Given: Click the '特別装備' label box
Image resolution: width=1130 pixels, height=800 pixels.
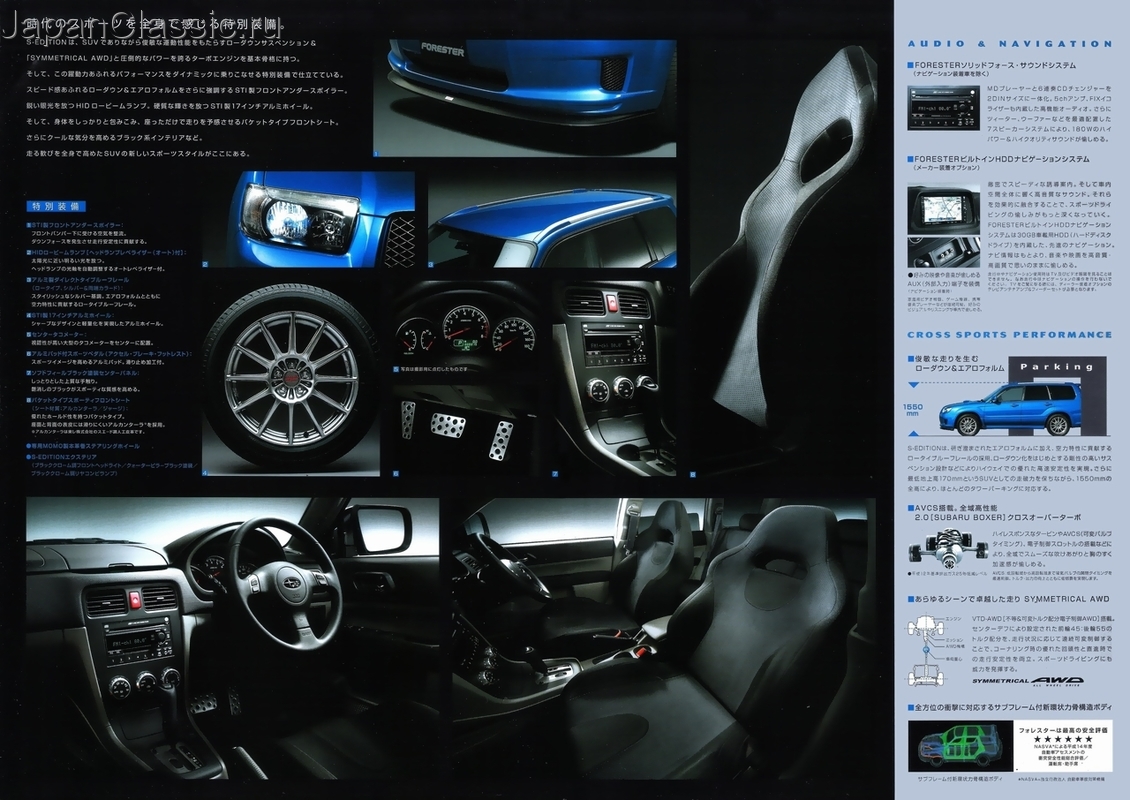Looking at the screenshot, I should [x=56, y=206].
